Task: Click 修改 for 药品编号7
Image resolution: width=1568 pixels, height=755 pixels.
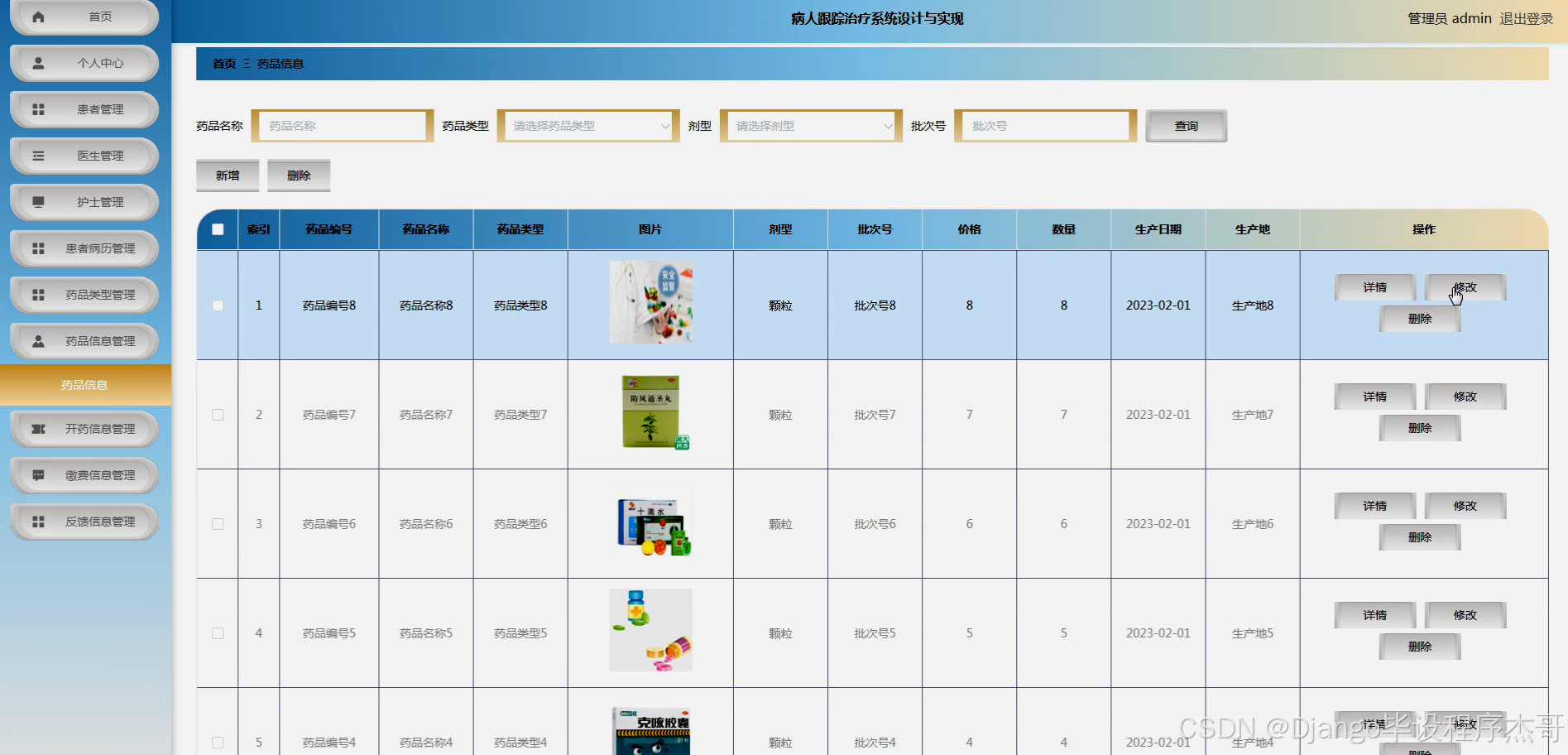Action: [1465, 397]
